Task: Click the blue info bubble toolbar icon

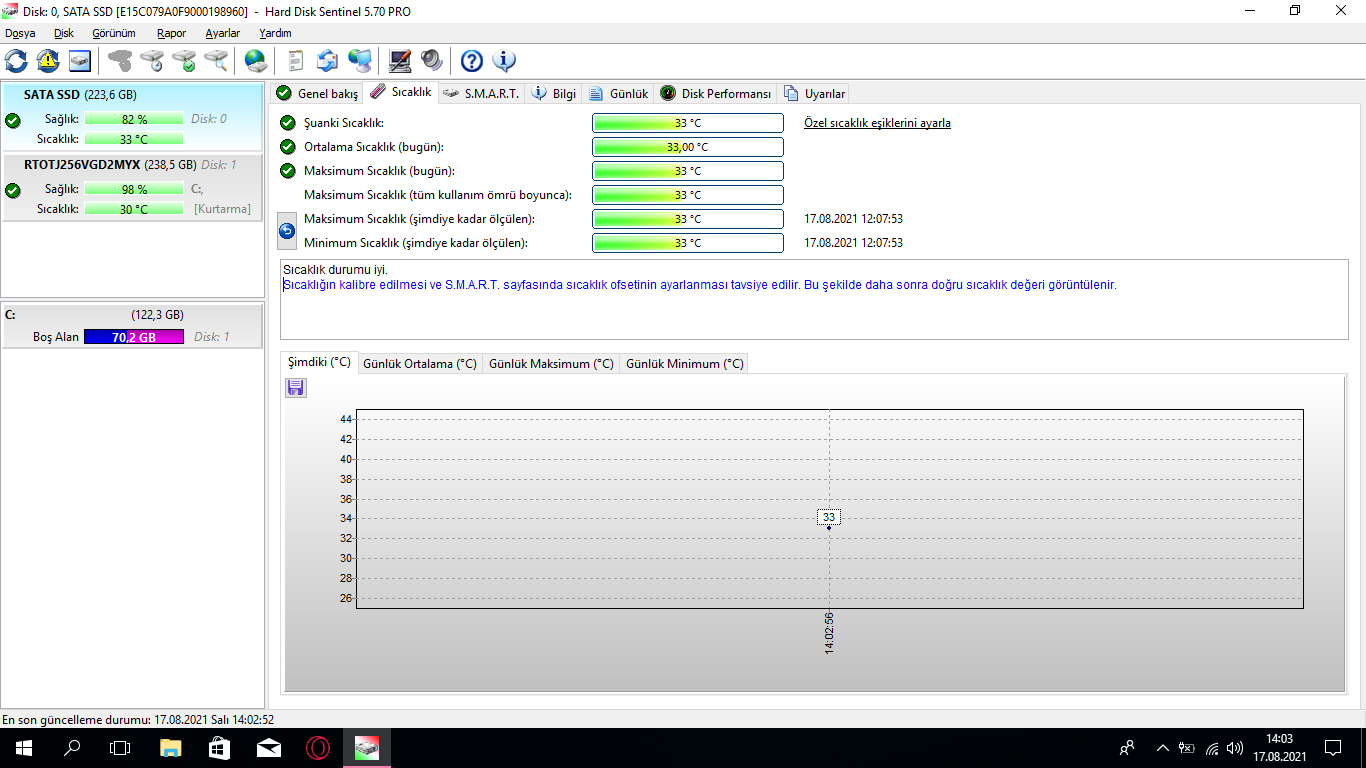Action: (x=504, y=61)
